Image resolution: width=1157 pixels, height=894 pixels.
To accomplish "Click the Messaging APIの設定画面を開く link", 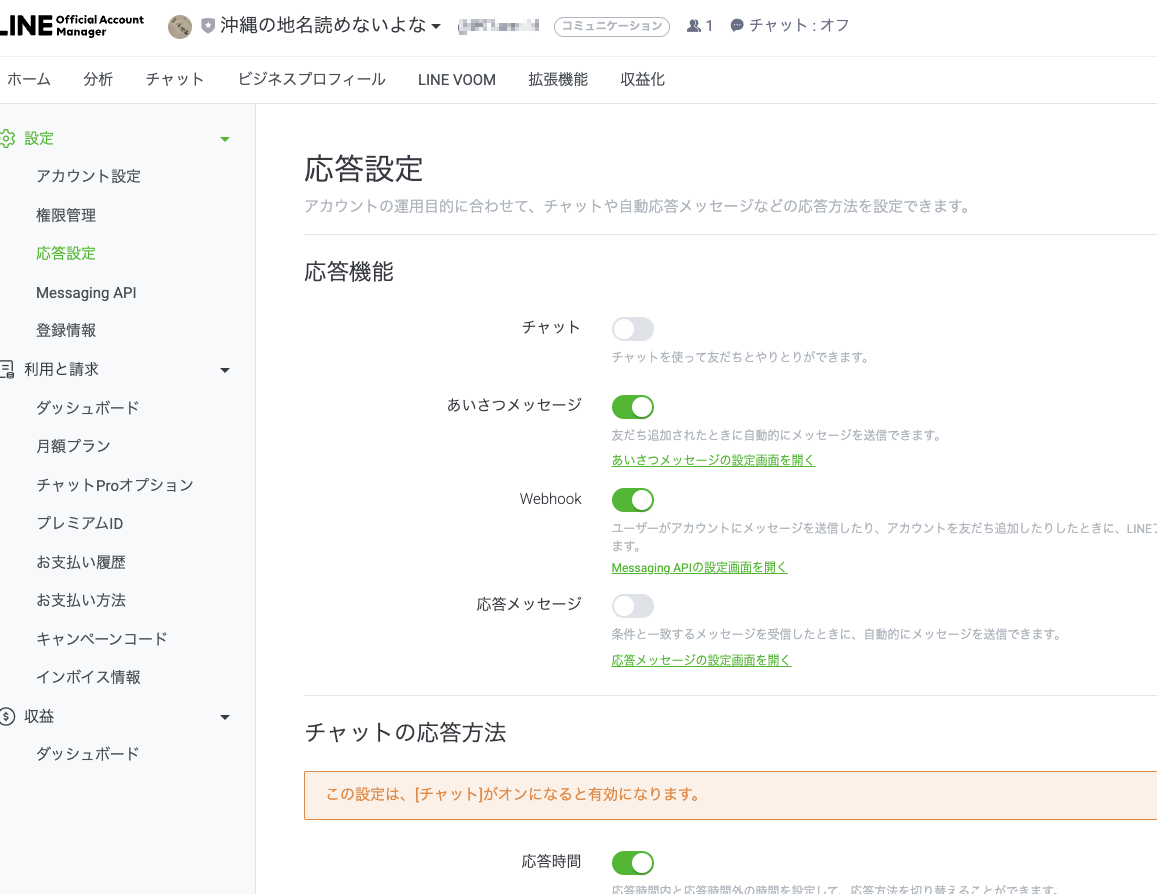I will (x=698, y=567).
